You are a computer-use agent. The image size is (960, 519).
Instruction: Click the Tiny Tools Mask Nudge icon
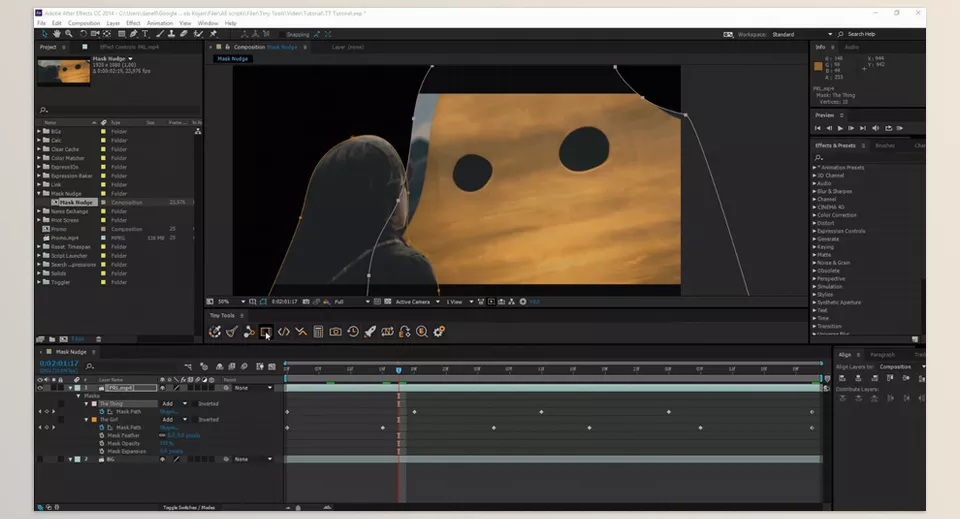(x=266, y=332)
